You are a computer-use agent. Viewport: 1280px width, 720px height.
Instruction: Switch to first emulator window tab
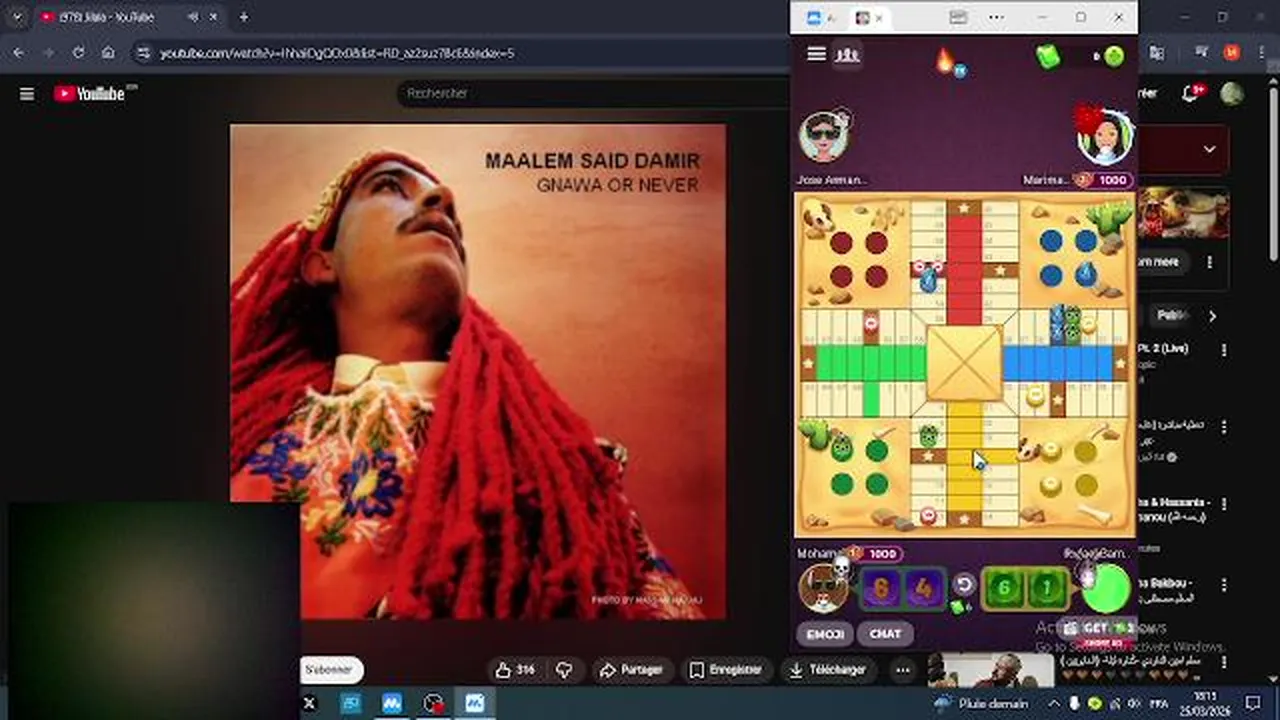[x=813, y=18]
